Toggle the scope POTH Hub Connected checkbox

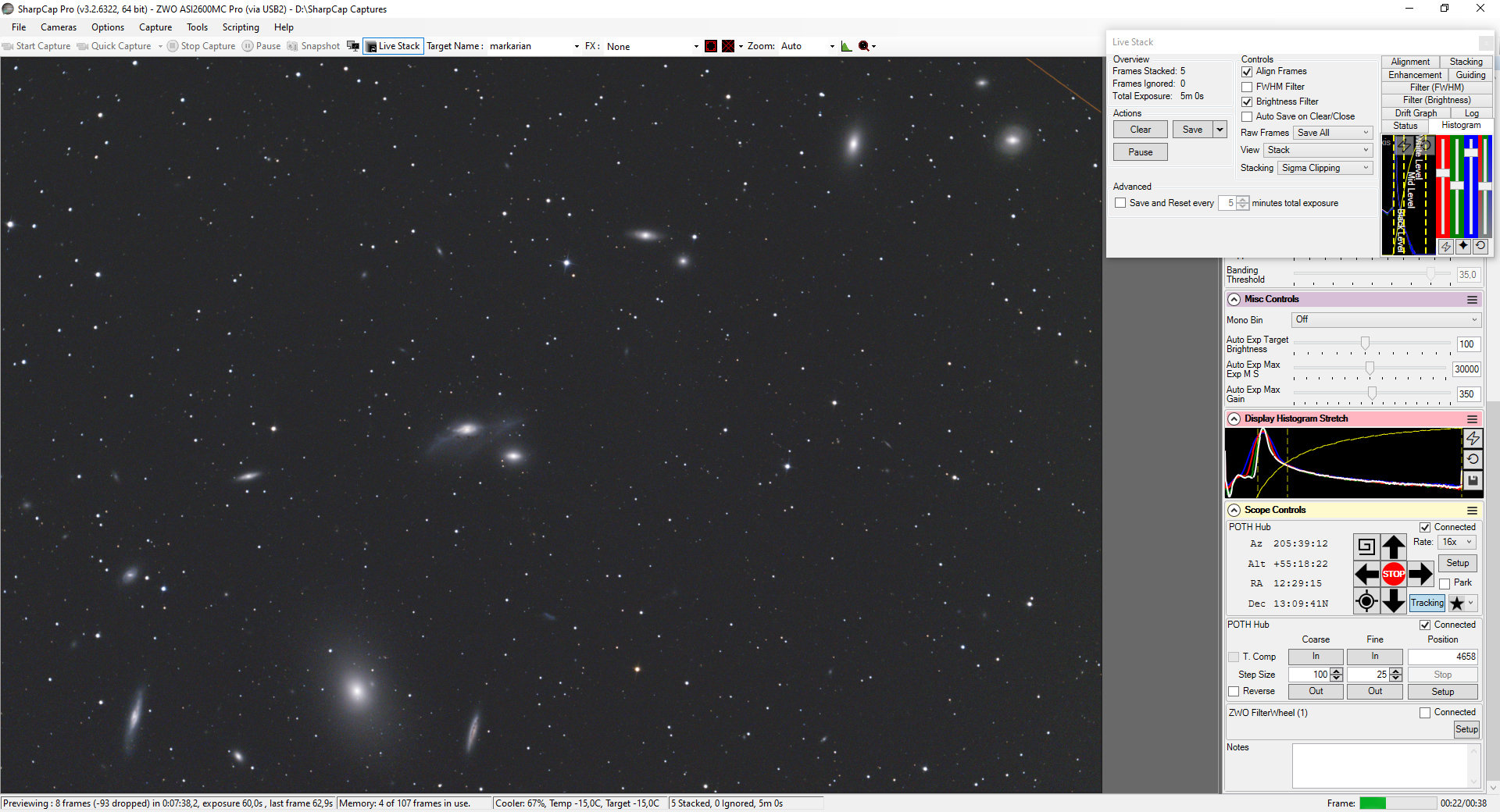click(1425, 528)
